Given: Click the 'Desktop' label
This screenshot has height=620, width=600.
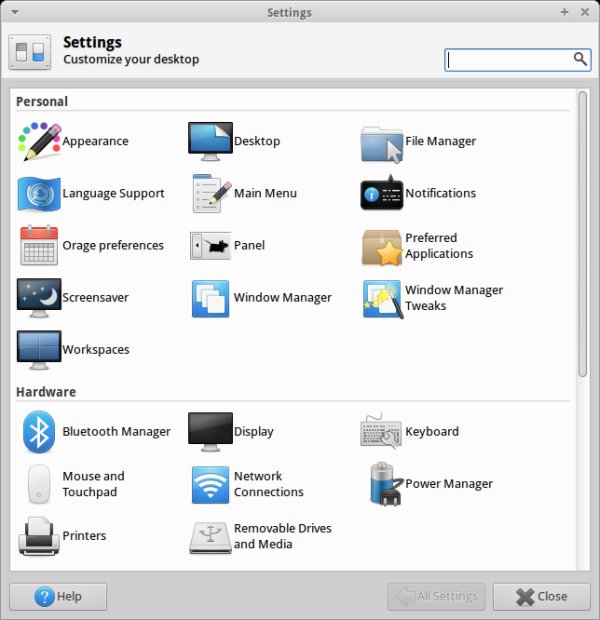Looking at the screenshot, I should pyautogui.click(x=257, y=141).
